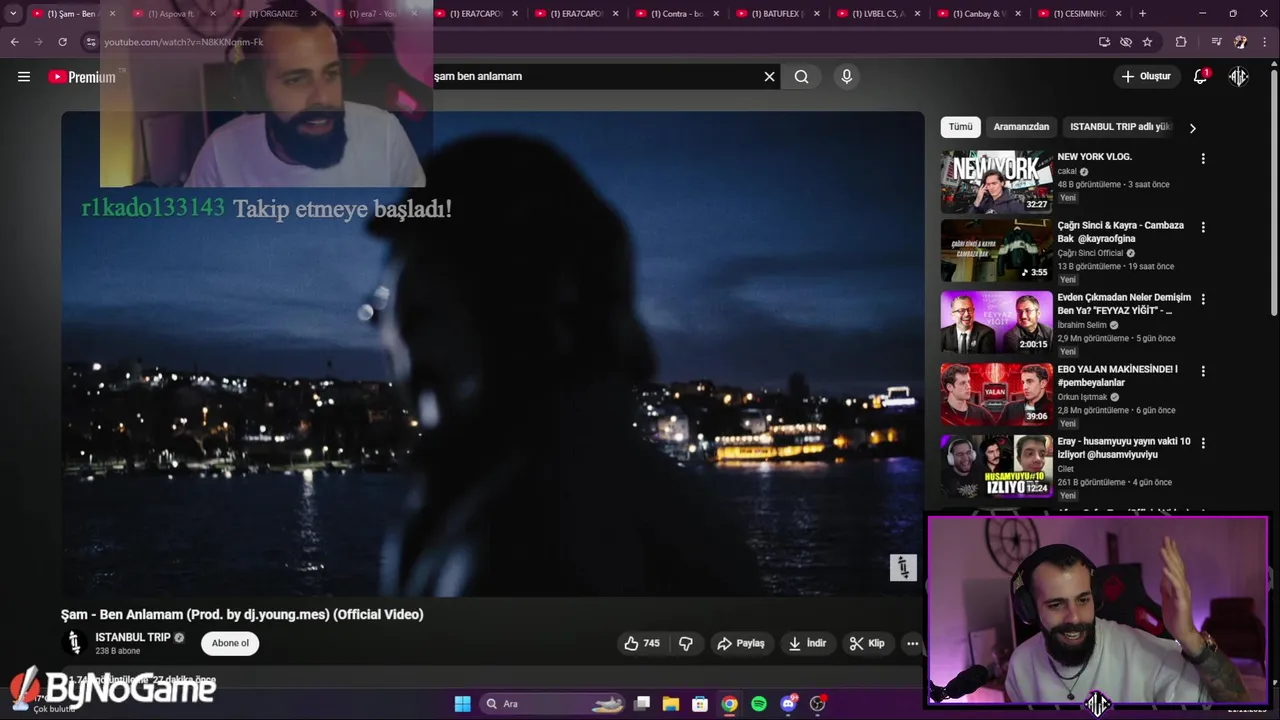Like the video showing 745 likes
Image resolution: width=1280 pixels, height=720 pixels.
click(x=642, y=643)
